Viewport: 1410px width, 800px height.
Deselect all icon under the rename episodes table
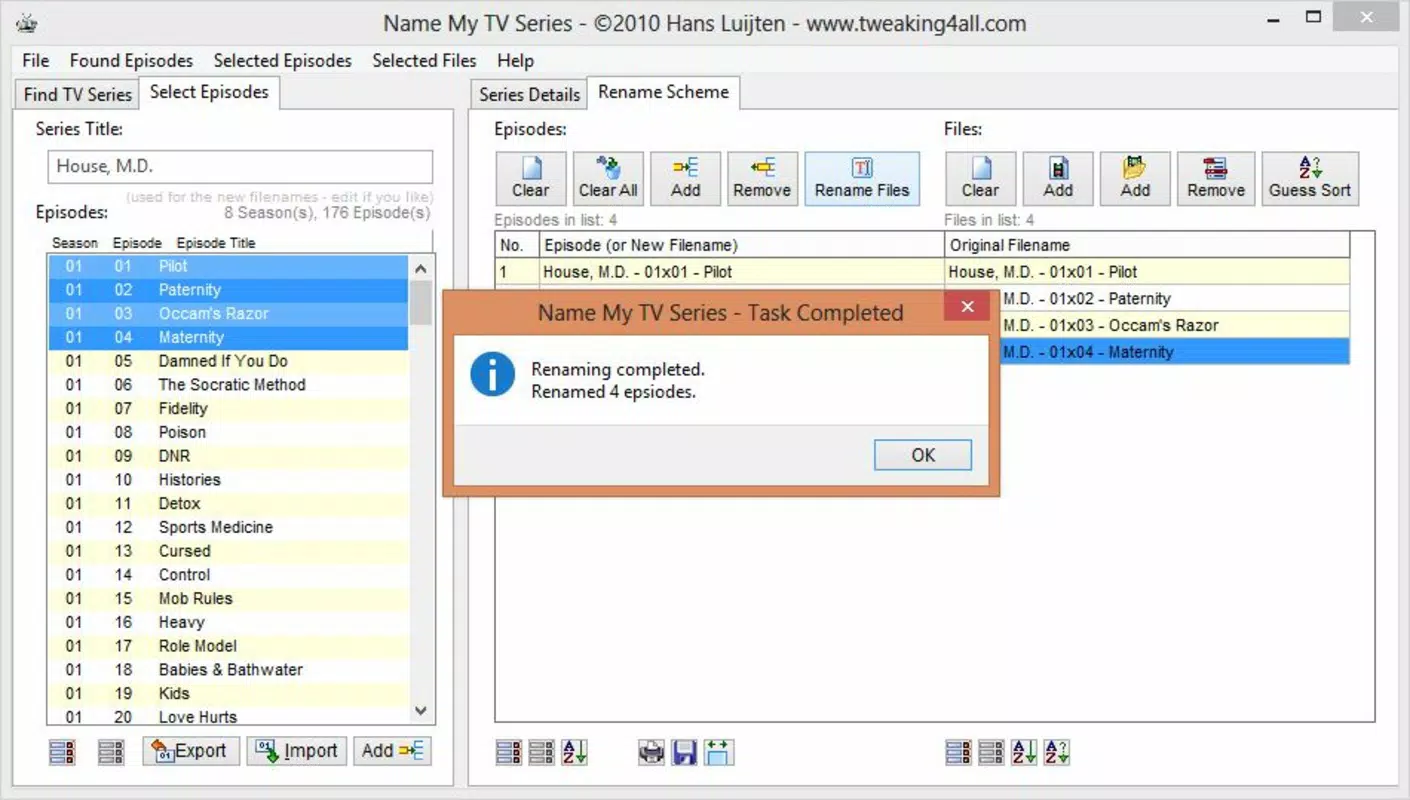[x=541, y=752]
